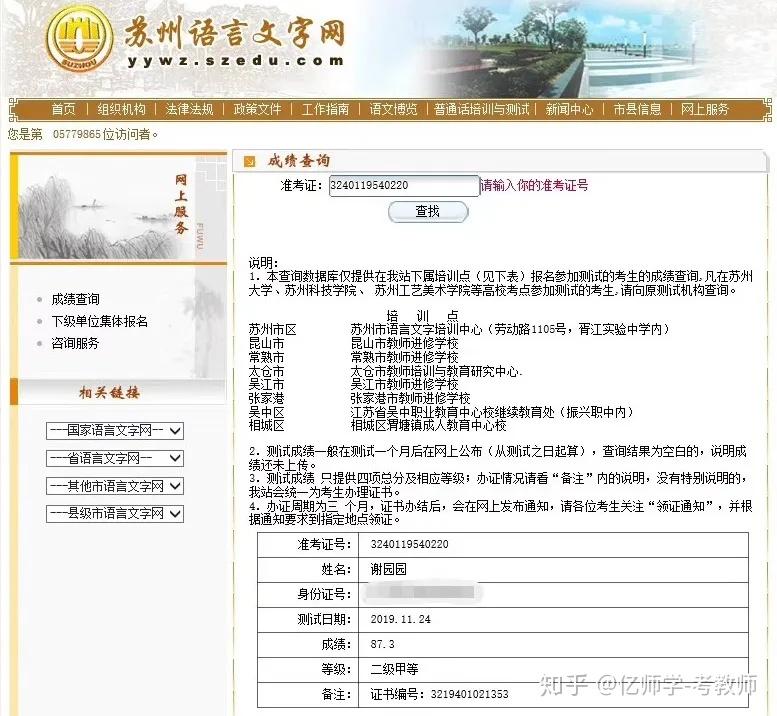The height and width of the screenshot is (716, 777).
Task: Click the 请输入你的准考证号 hint text
Action: (x=534, y=185)
